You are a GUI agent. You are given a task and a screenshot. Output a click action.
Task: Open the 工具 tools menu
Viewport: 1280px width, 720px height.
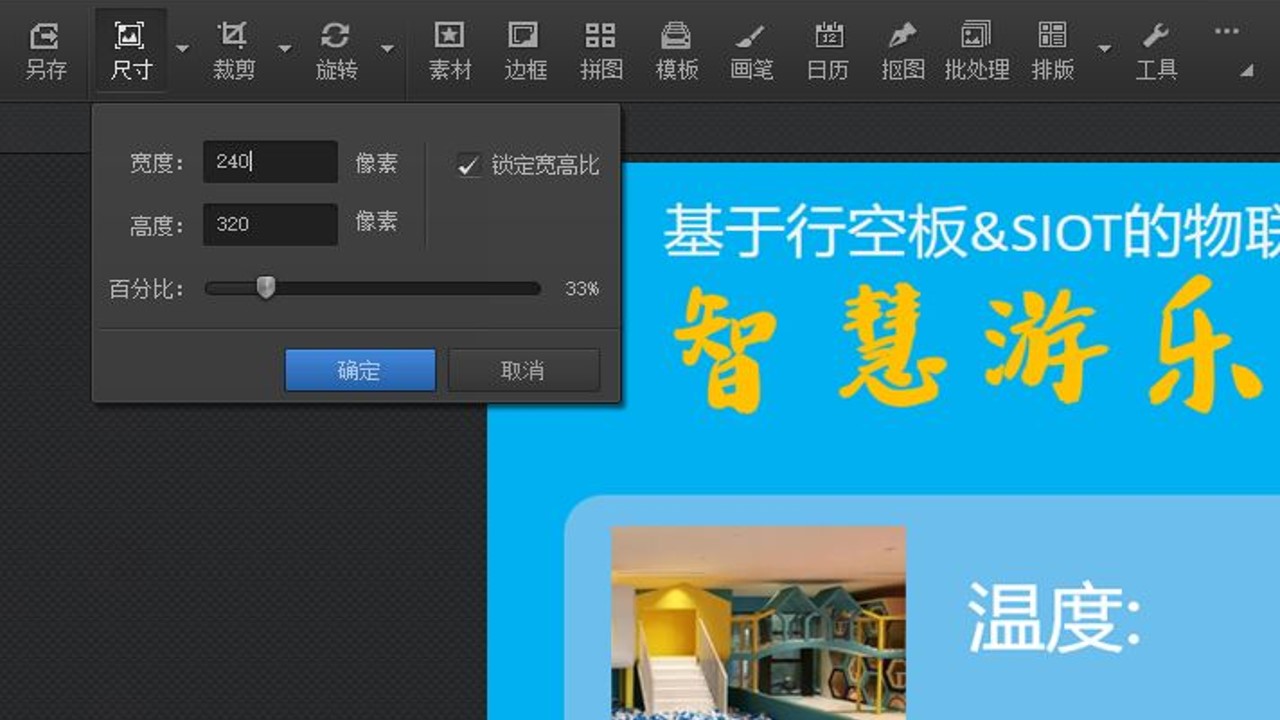1156,50
